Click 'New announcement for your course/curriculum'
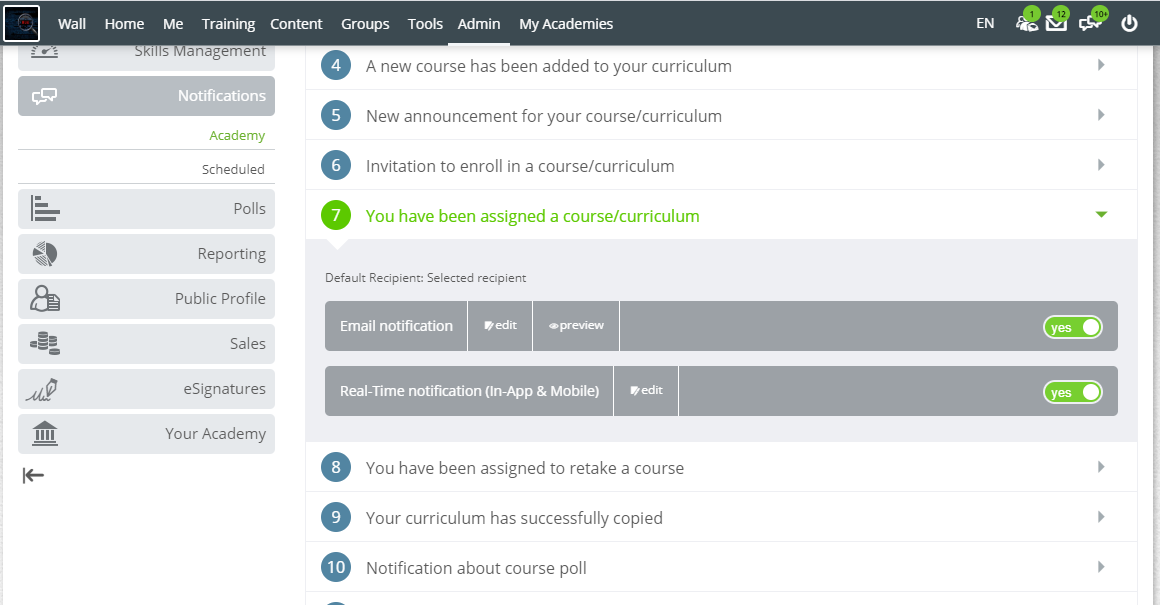The height and width of the screenshot is (605, 1160). point(544,116)
